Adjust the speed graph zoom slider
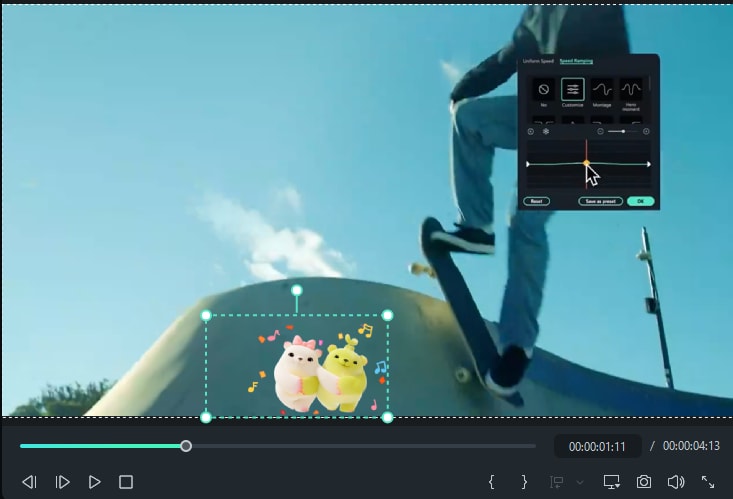 pyautogui.click(x=623, y=131)
